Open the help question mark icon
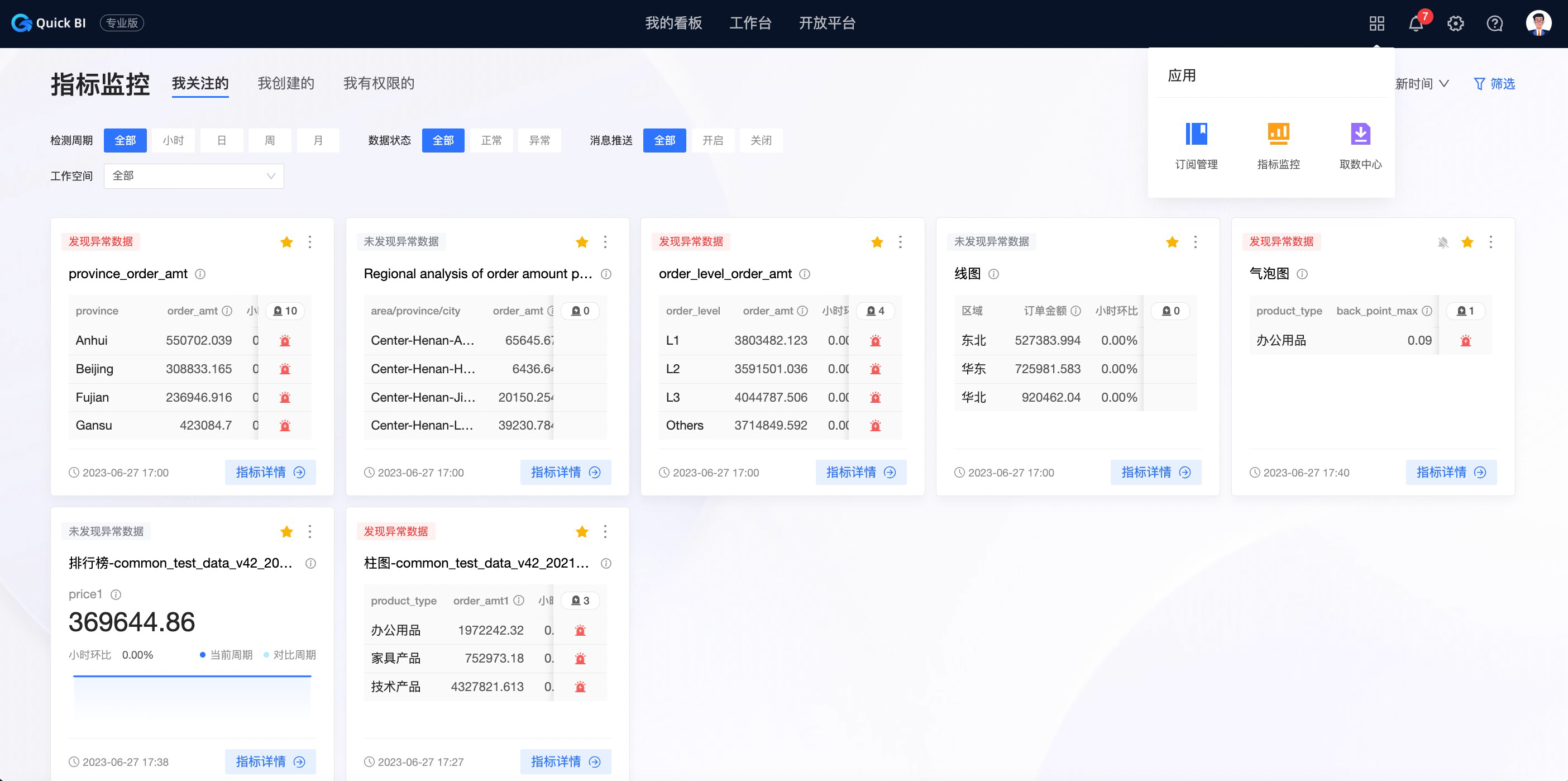Screen dimensions: 1568x781 (x=1495, y=23)
